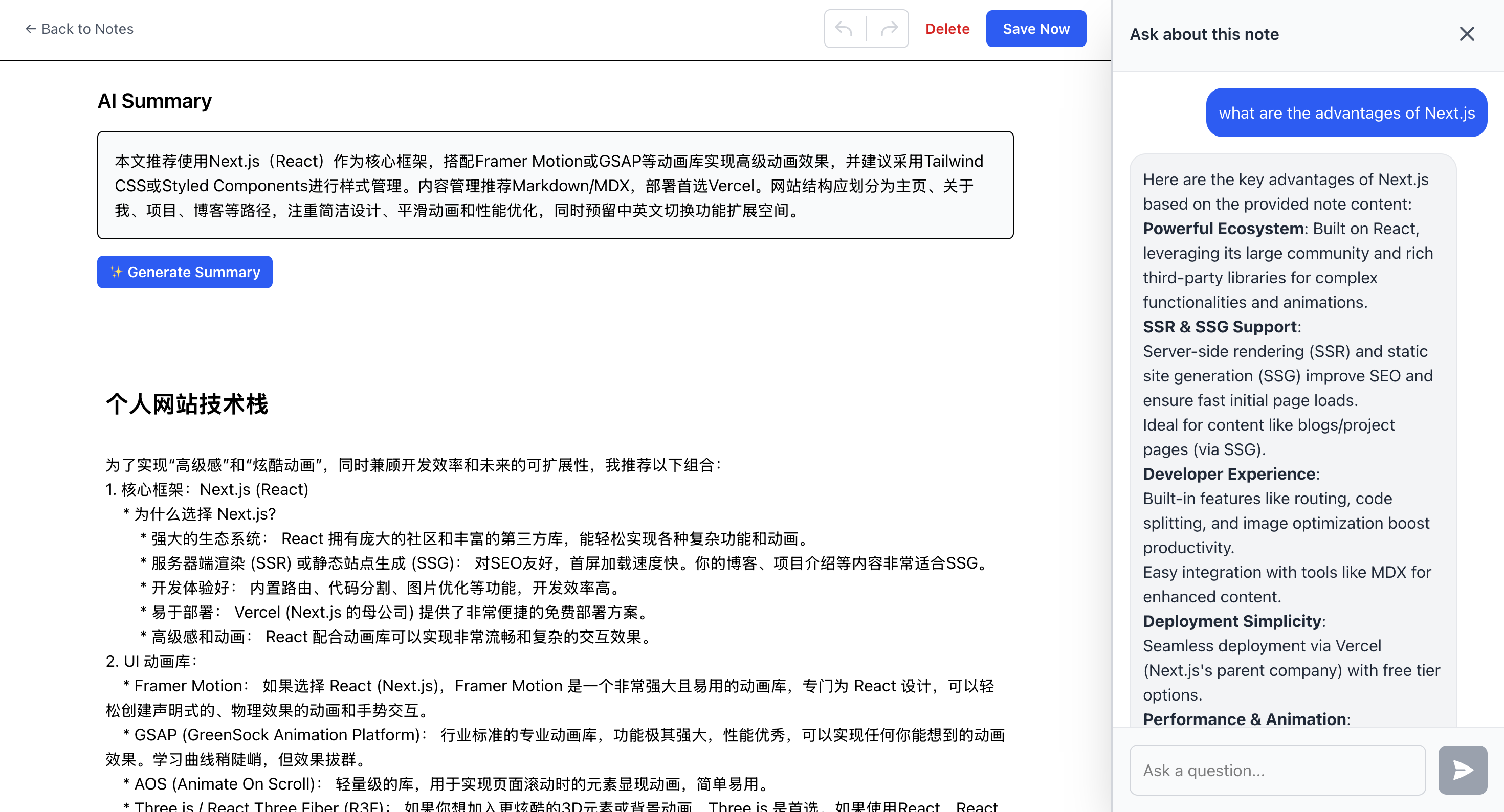Send the question with the arrow button

(x=1462, y=770)
